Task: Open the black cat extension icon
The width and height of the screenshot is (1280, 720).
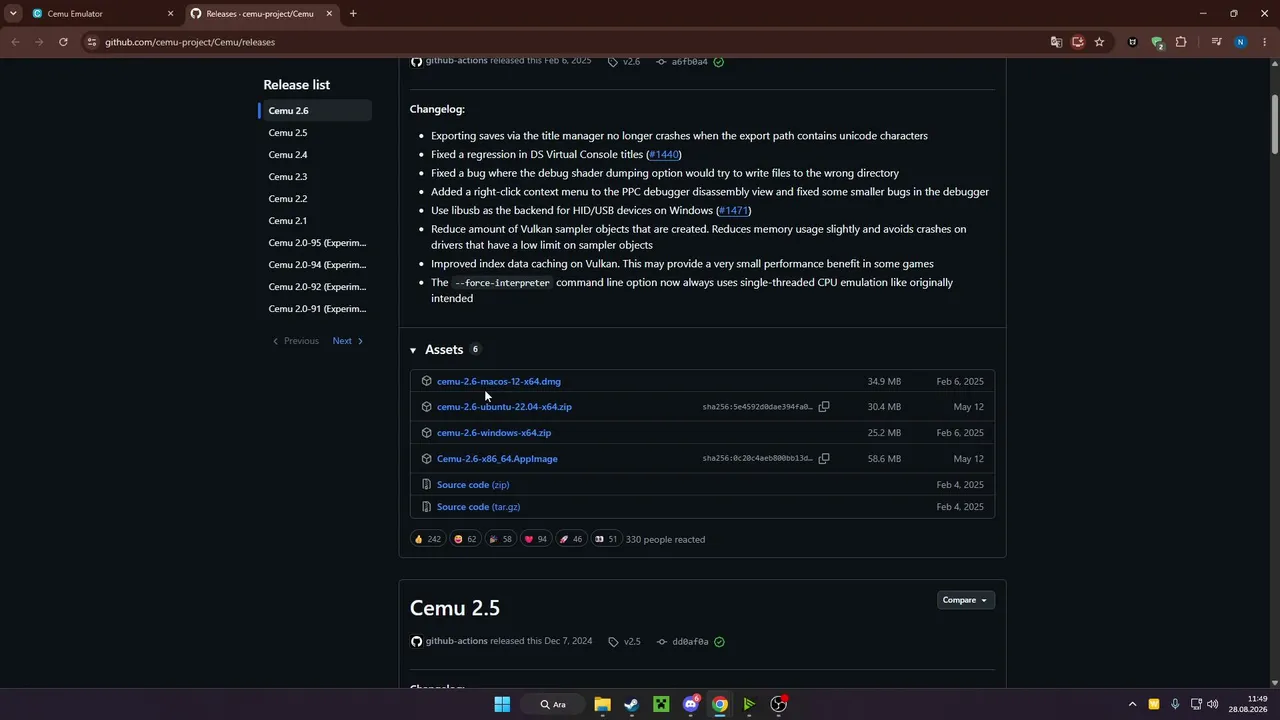Action: pyautogui.click(x=1133, y=42)
